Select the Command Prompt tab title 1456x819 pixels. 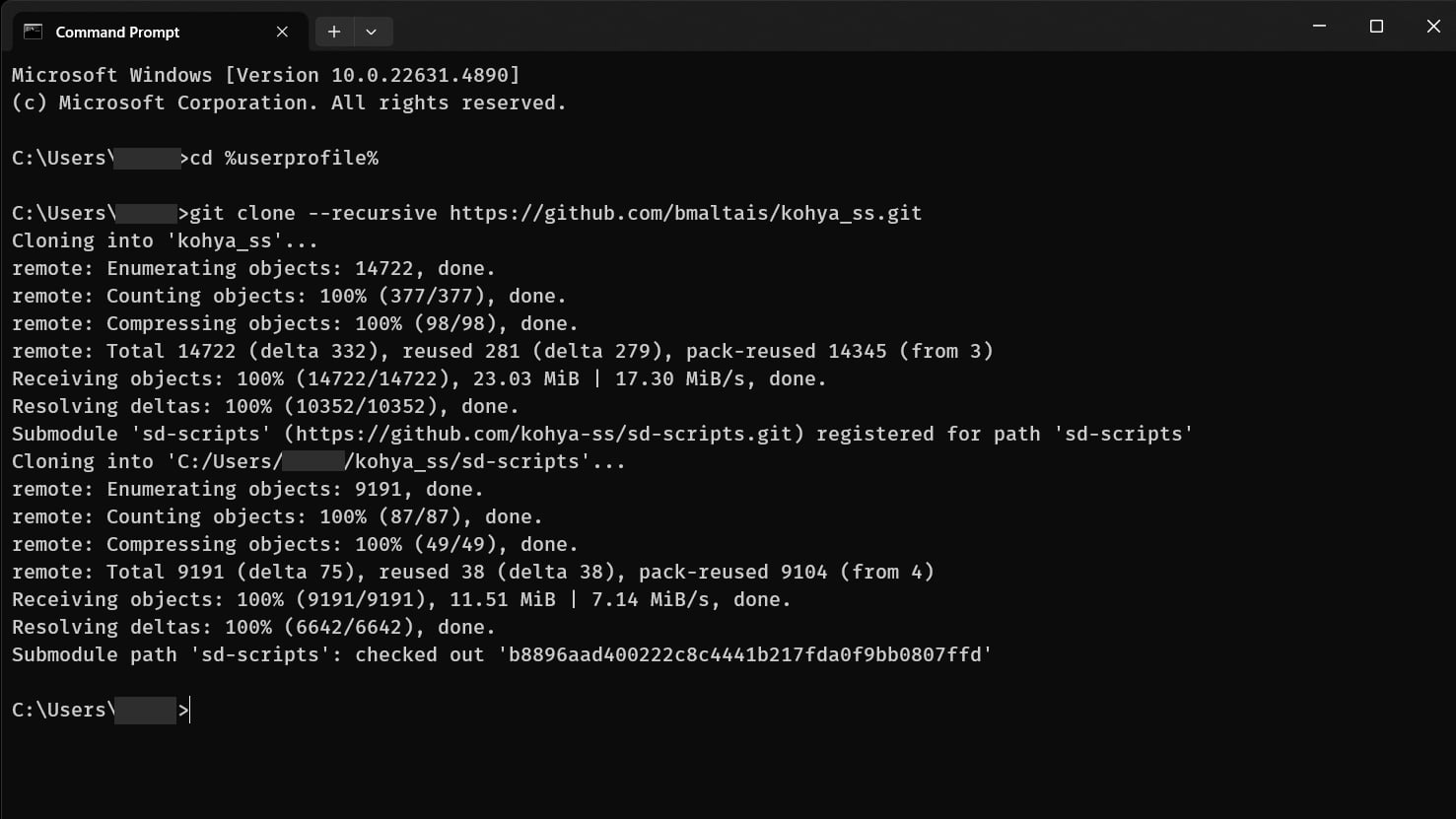[x=117, y=33]
